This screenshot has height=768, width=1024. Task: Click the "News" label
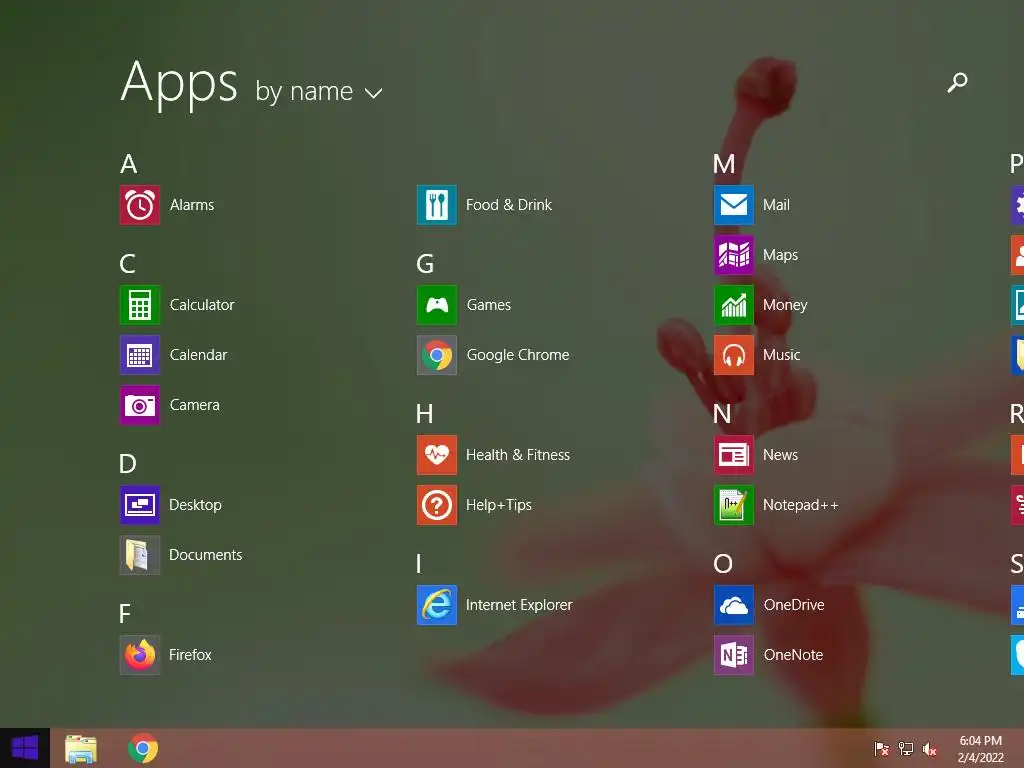point(780,455)
